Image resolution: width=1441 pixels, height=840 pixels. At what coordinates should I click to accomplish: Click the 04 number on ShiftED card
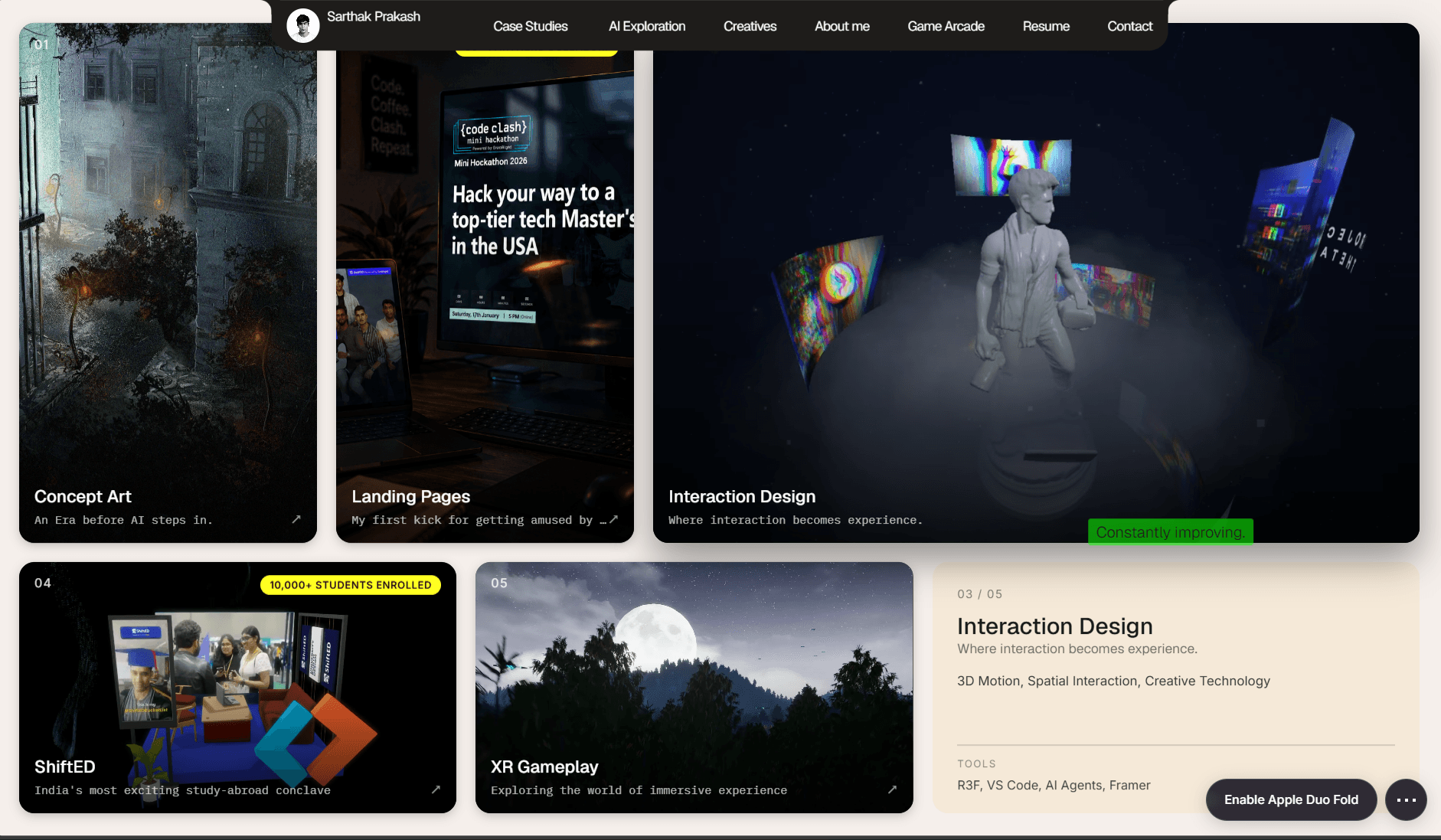point(43,583)
